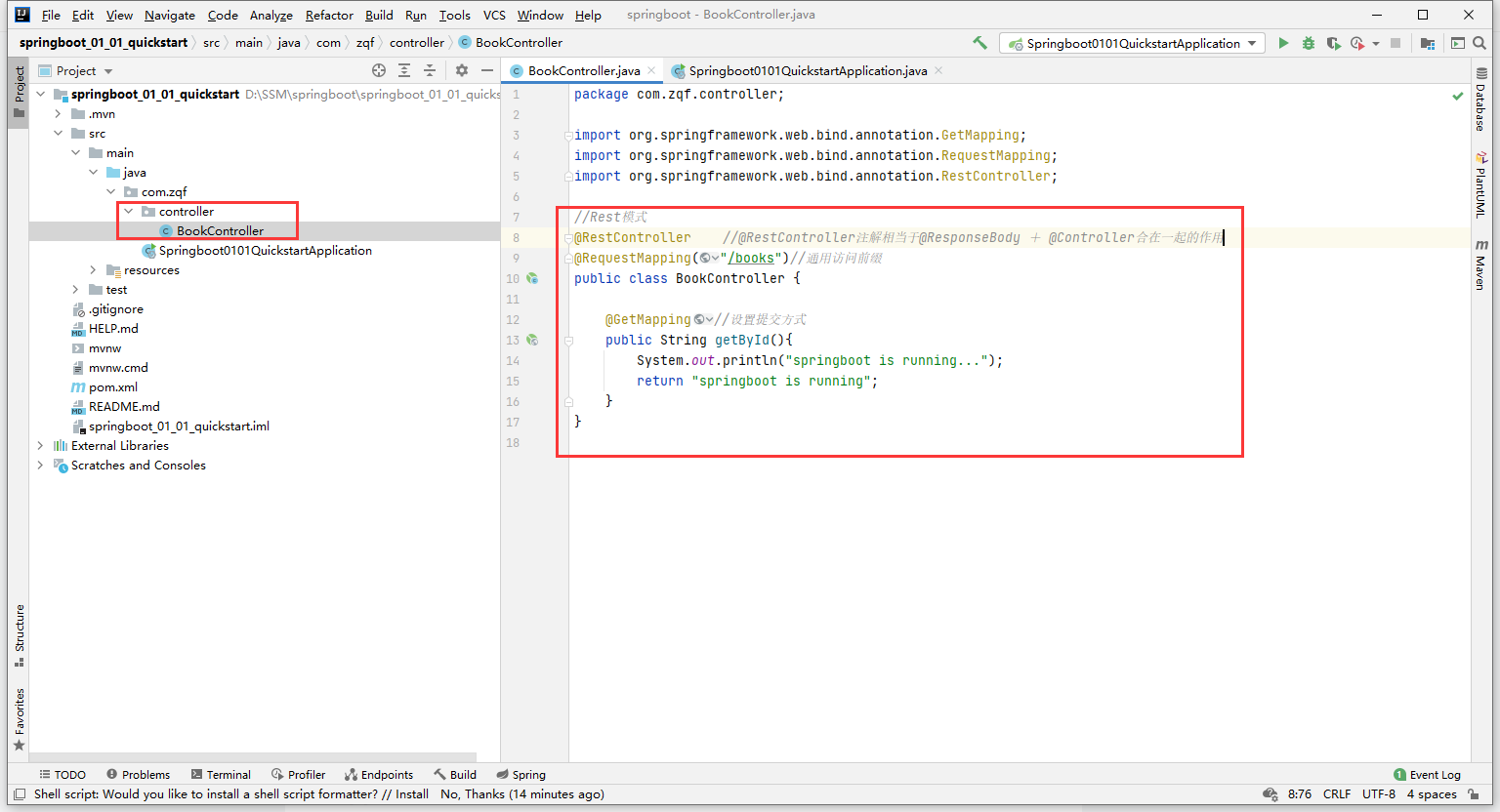Run the application with the green play icon
The width and height of the screenshot is (1500, 812).
click(x=1283, y=43)
